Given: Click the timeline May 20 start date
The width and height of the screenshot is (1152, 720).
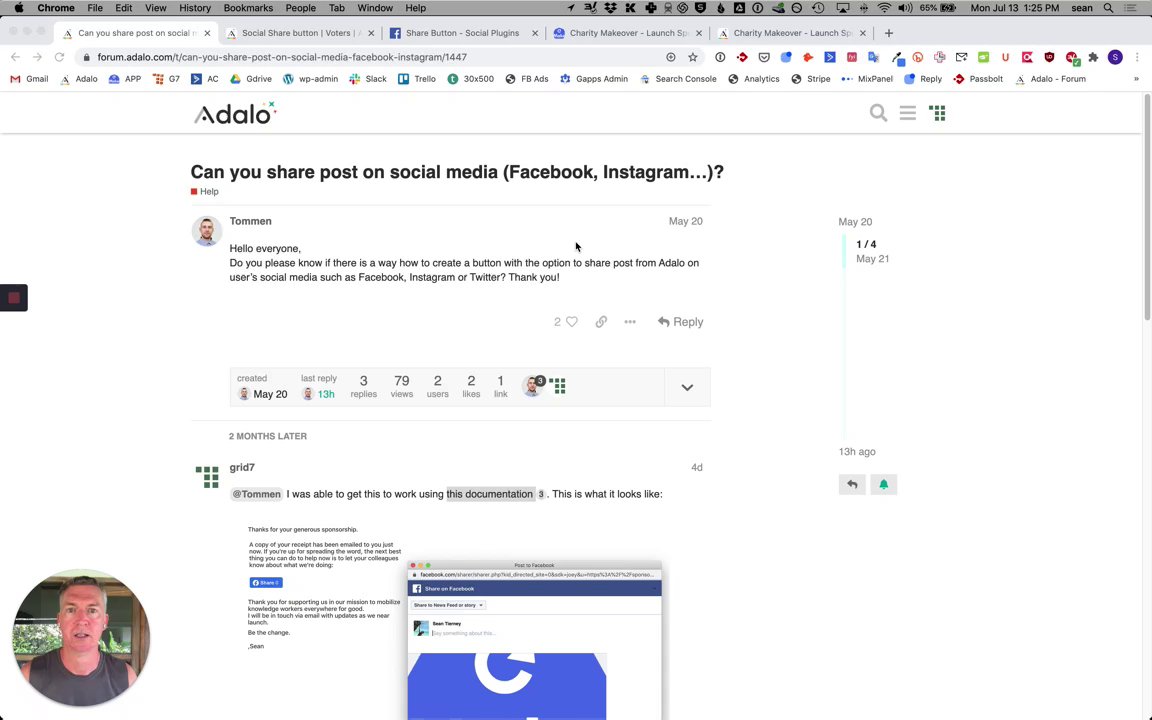Looking at the screenshot, I should (x=855, y=222).
